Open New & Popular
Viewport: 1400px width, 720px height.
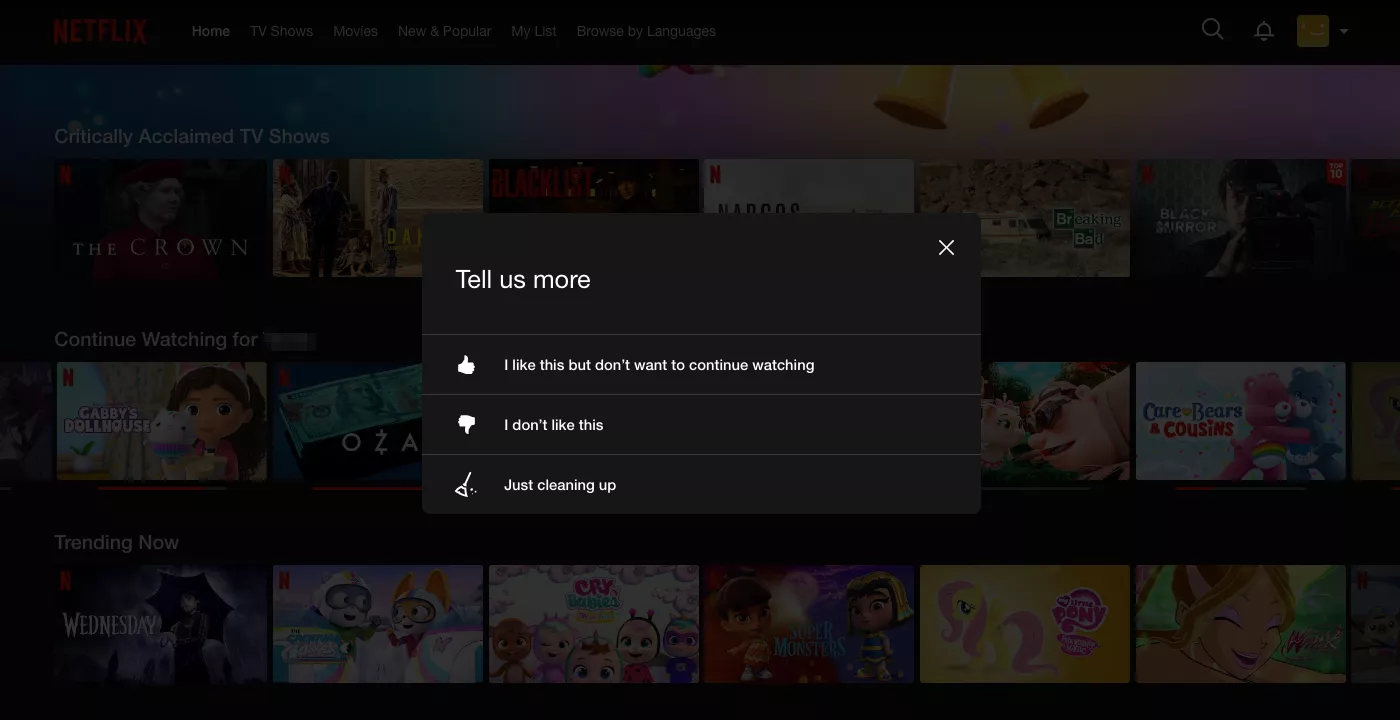(444, 31)
